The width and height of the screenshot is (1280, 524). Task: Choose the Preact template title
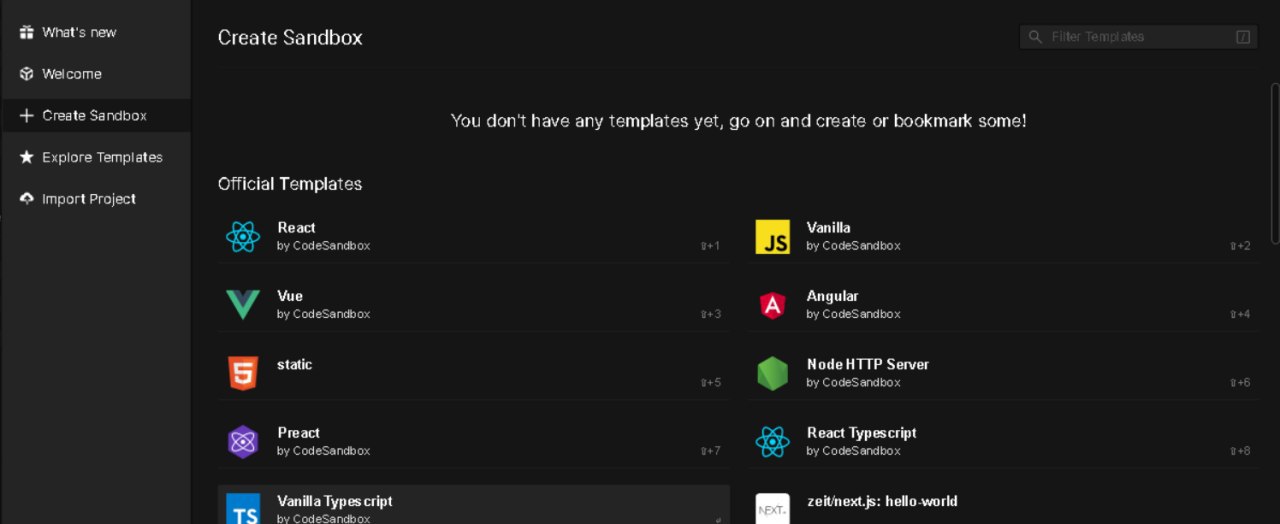click(x=299, y=433)
